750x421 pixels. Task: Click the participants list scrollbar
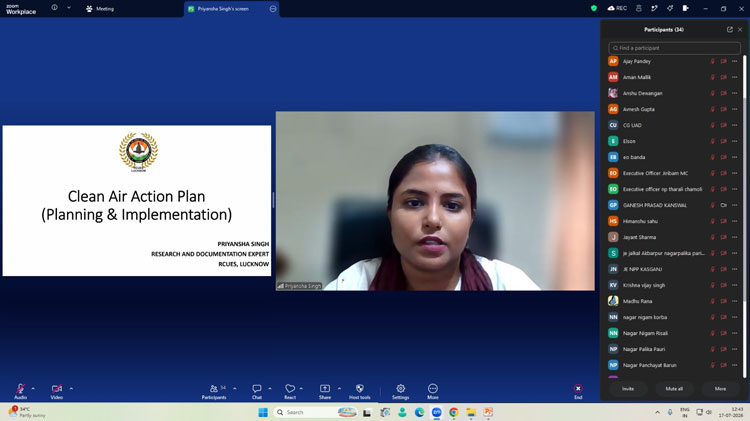click(744, 216)
